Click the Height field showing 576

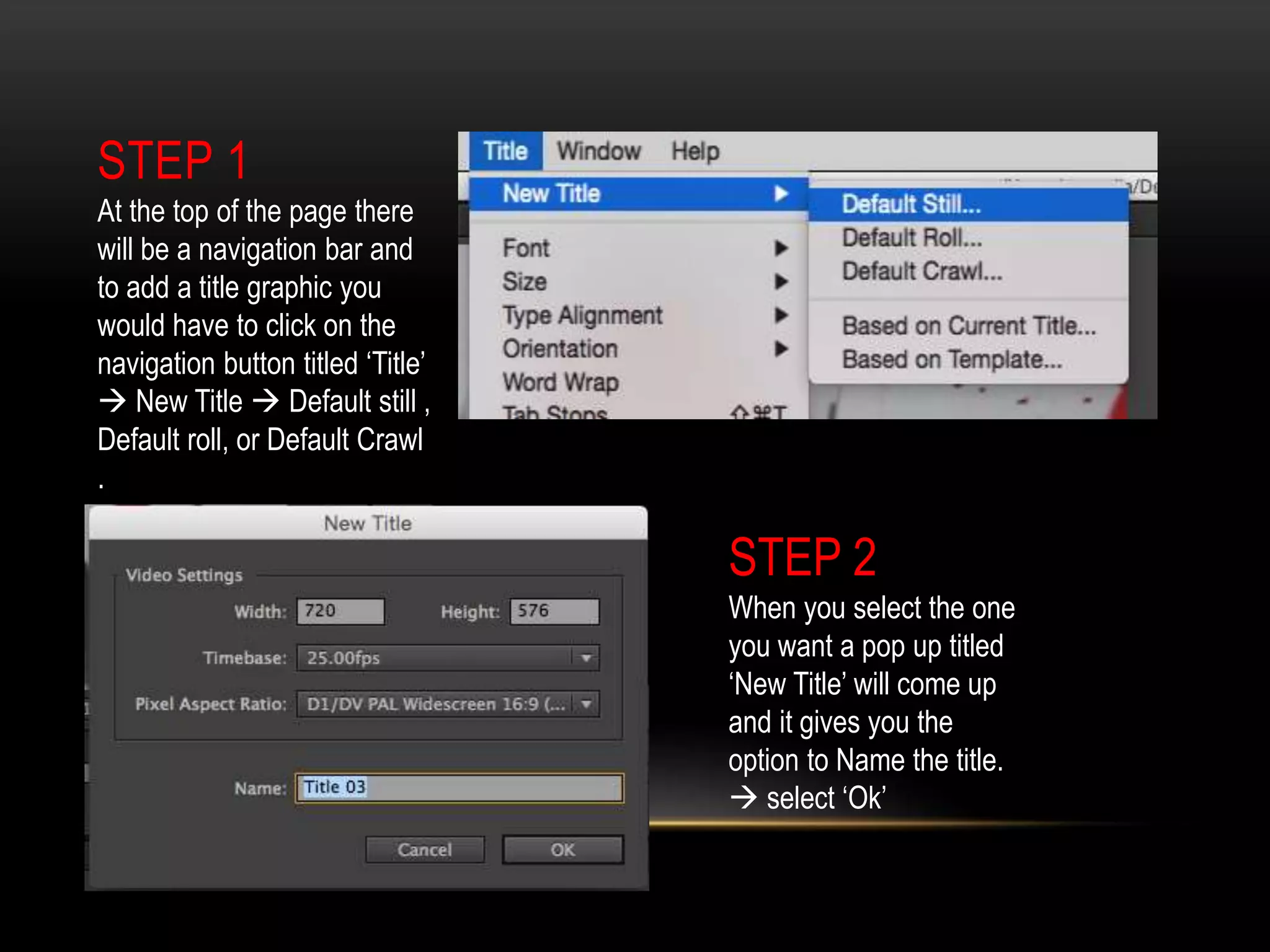click(554, 611)
